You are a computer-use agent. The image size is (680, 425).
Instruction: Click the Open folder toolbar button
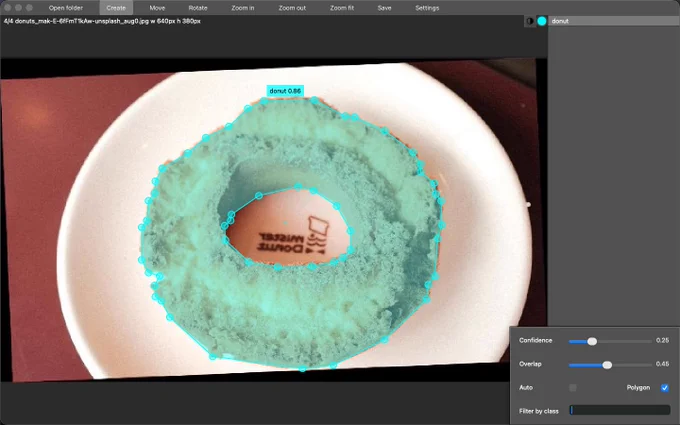pos(65,8)
